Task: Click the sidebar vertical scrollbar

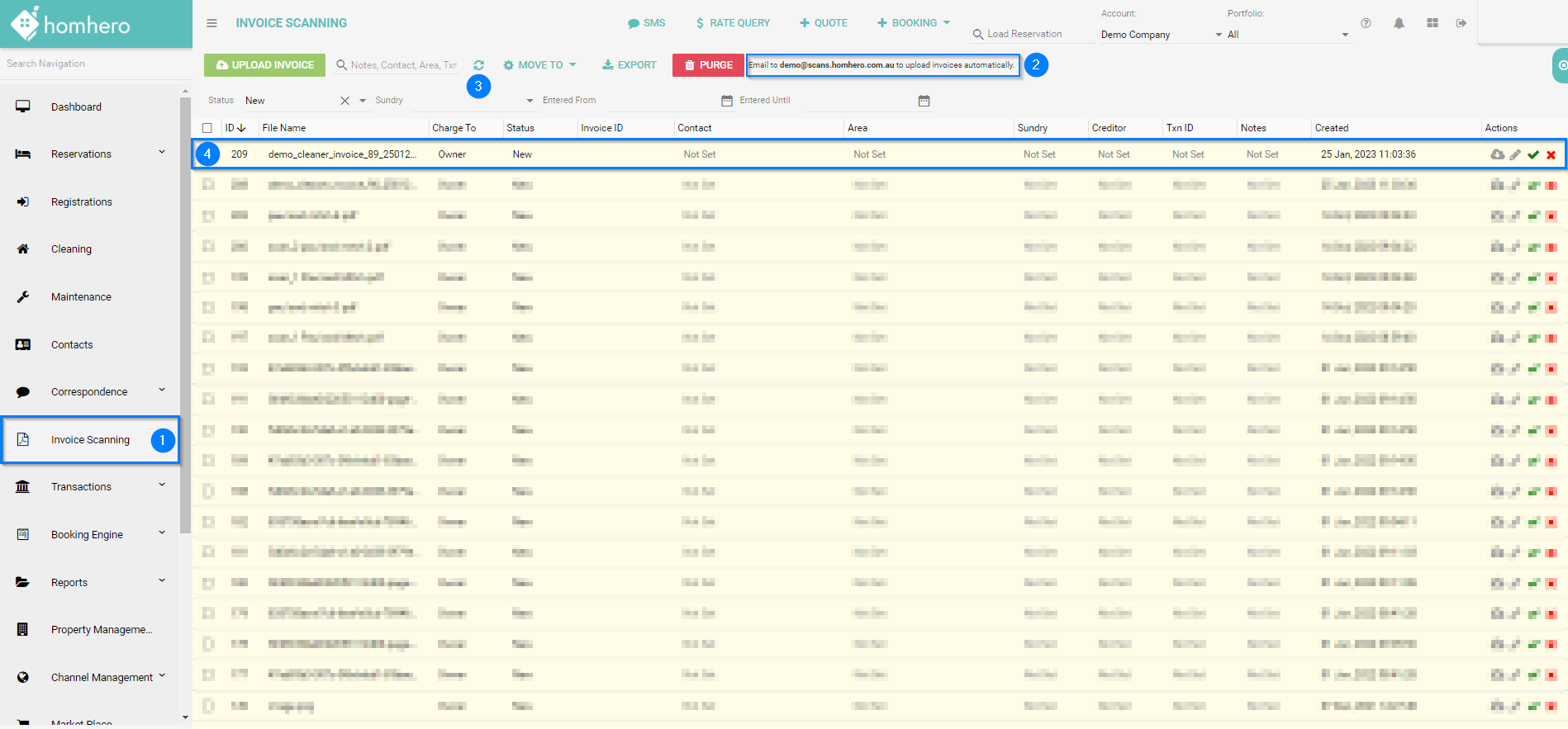Action: point(185,314)
